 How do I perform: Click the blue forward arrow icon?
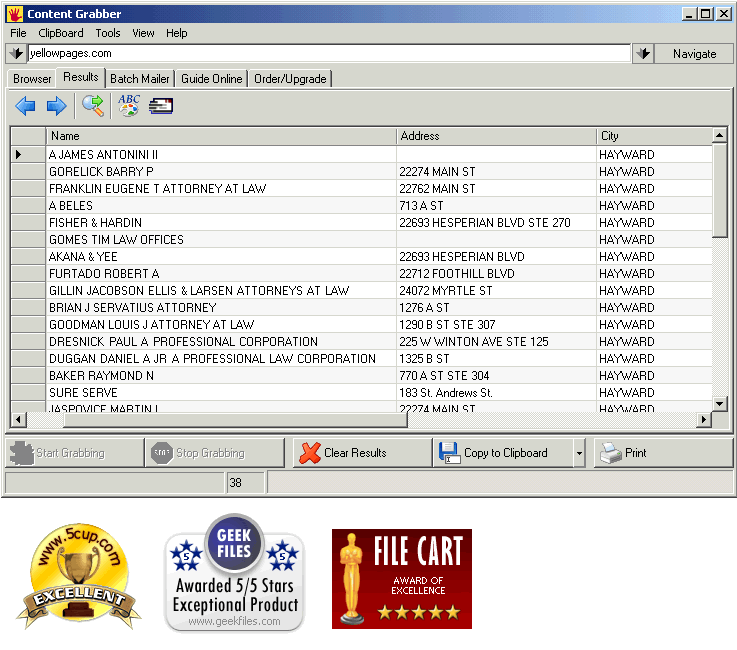(56, 106)
